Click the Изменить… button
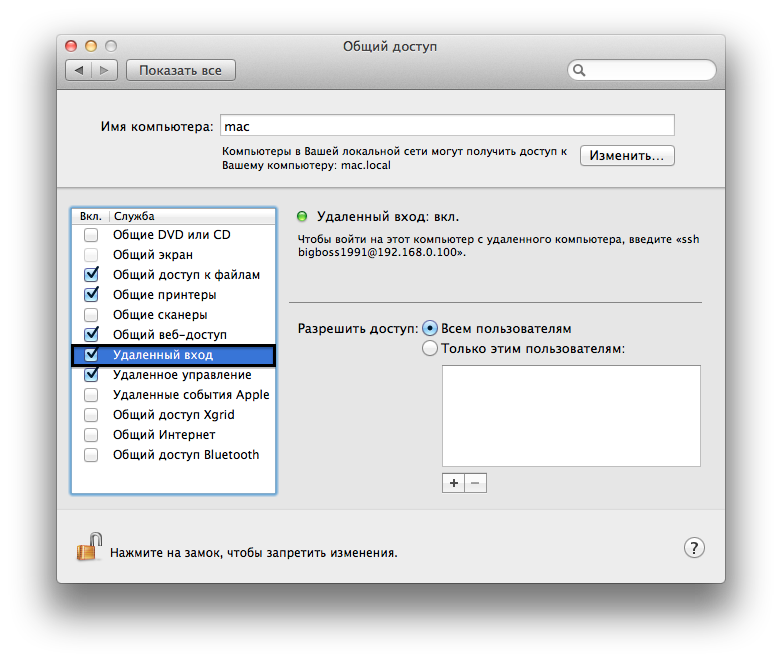782x662 pixels. pos(627,156)
